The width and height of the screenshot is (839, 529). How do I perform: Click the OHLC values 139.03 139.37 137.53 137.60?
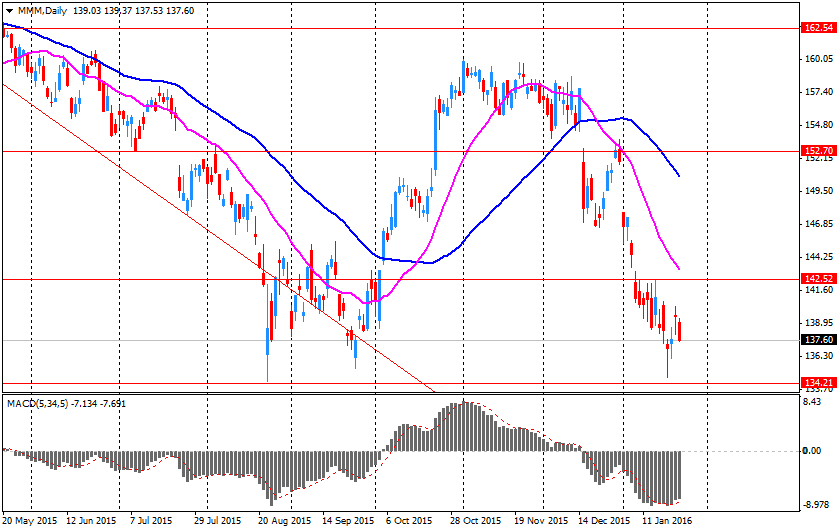pyautogui.click(x=133, y=11)
